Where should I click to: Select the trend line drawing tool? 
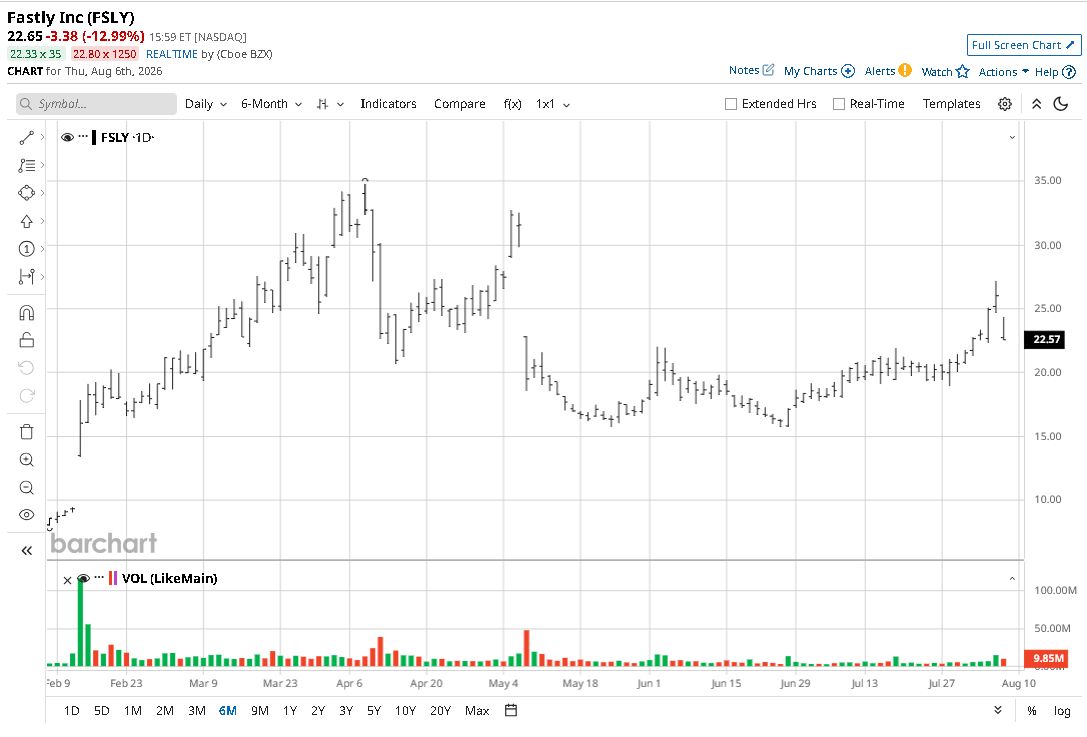pyautogui.click(x=26, y=138)
